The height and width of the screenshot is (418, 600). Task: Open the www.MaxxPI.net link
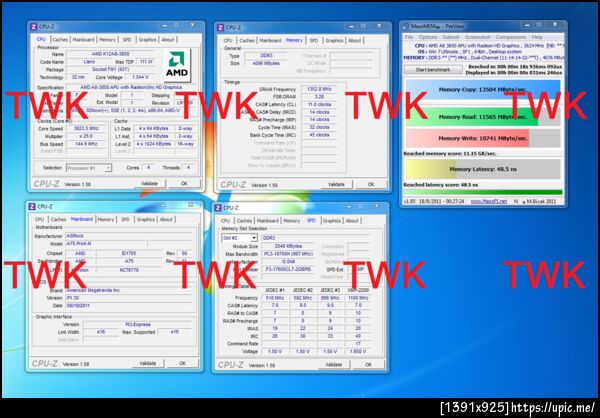click(x=489, y=201)
